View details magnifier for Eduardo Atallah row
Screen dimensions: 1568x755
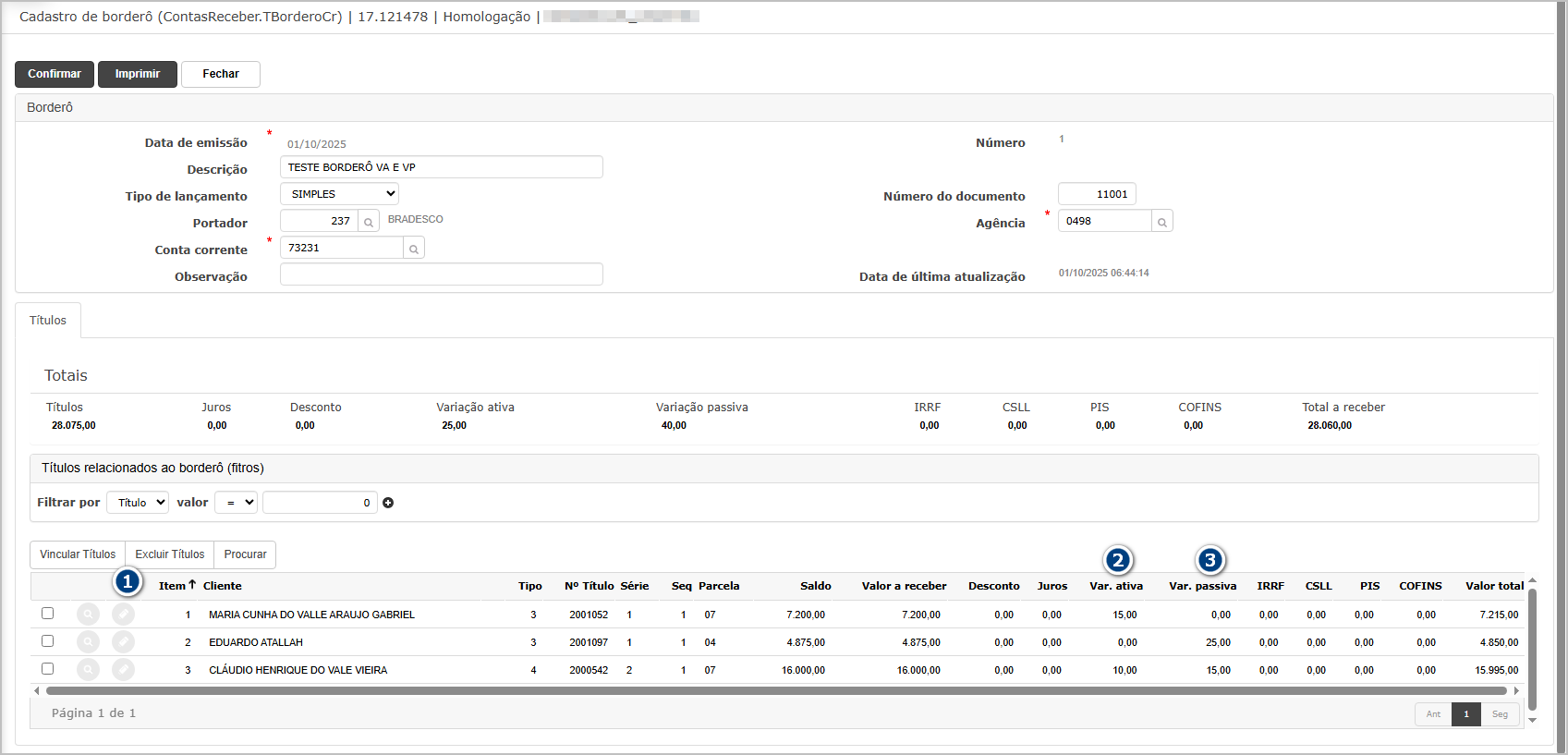click(88, 641)
